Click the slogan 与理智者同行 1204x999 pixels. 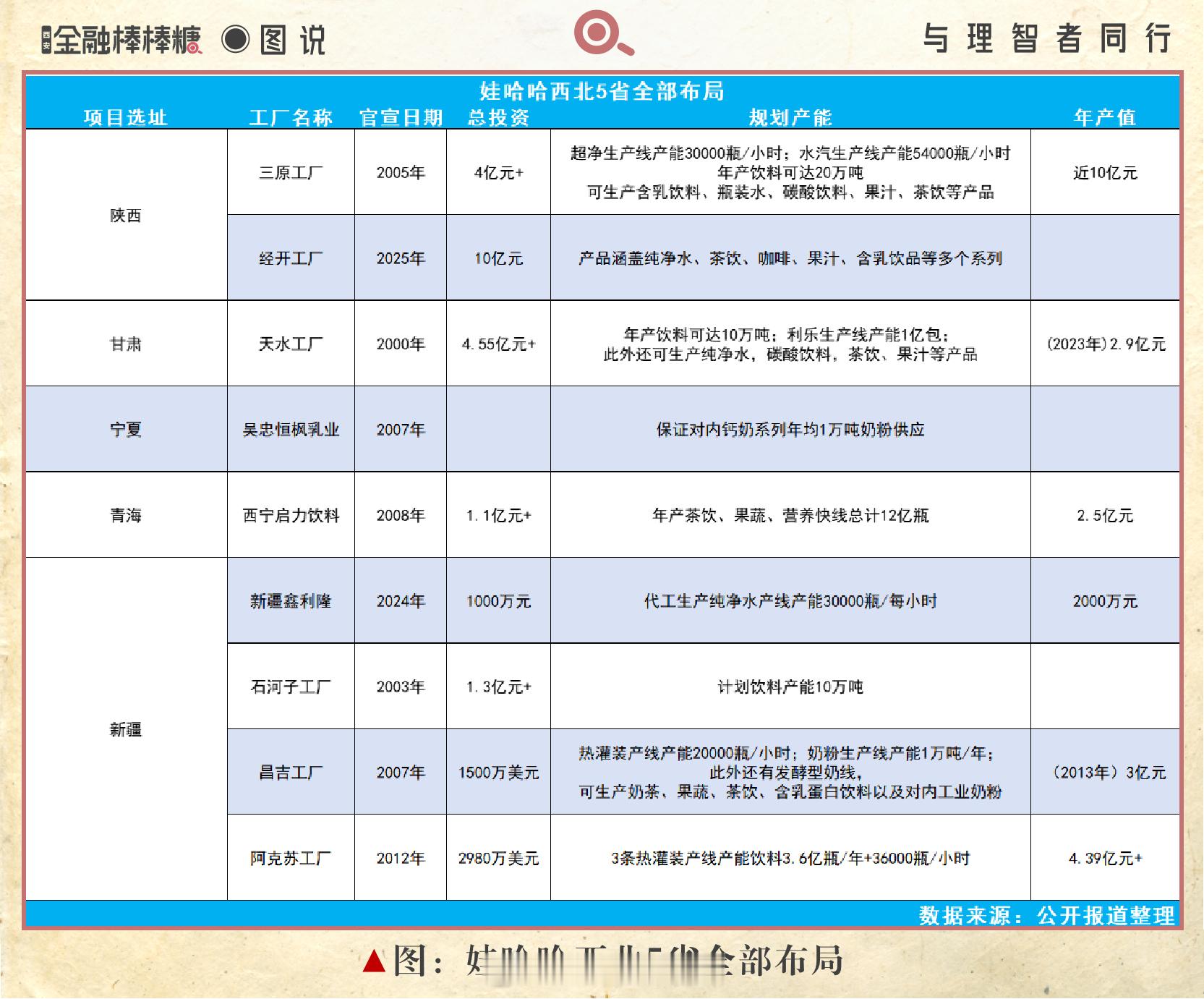pyautogui.click(x=1047, y=38)
